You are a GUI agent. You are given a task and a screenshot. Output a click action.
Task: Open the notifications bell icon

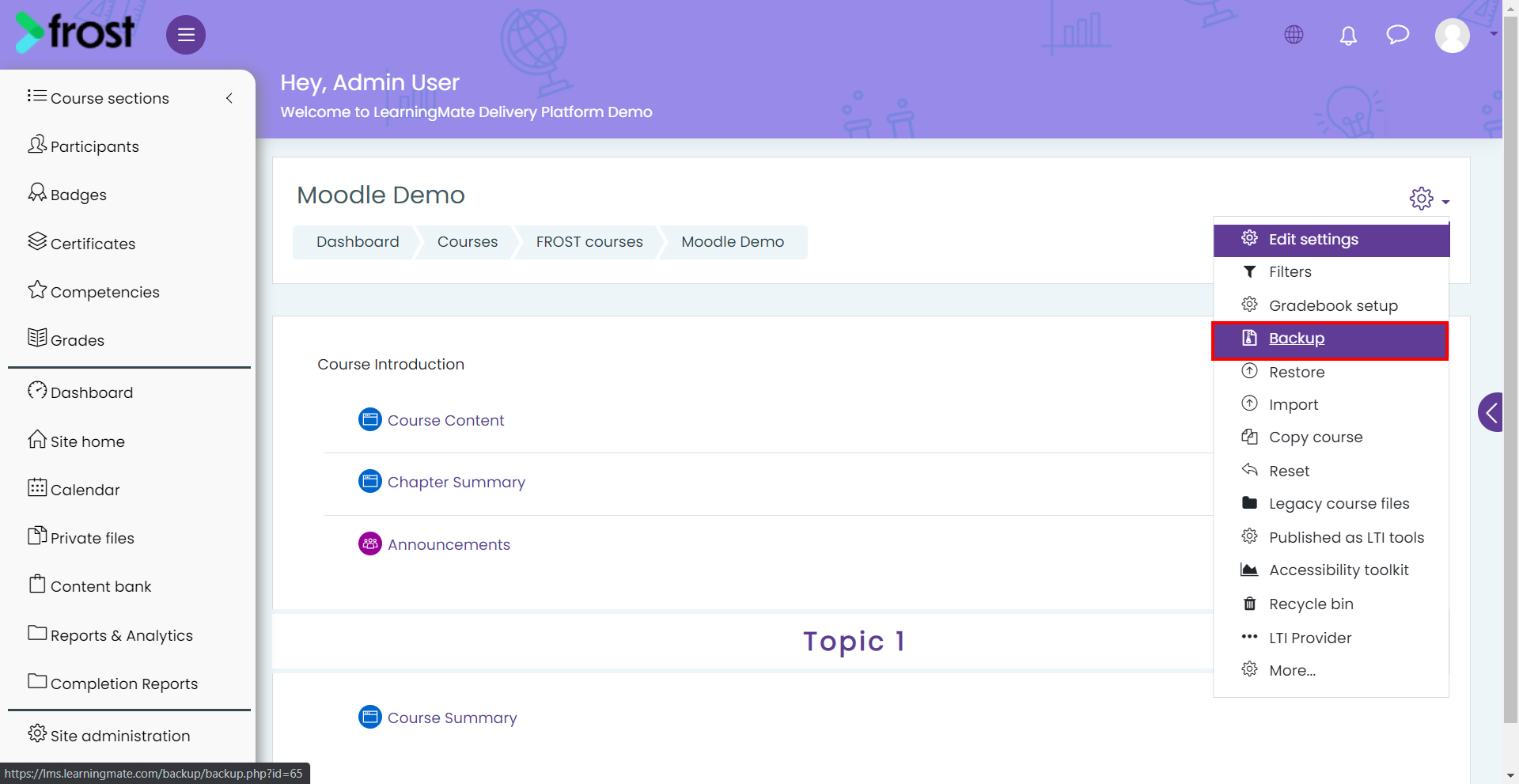tap(1348, 36)
